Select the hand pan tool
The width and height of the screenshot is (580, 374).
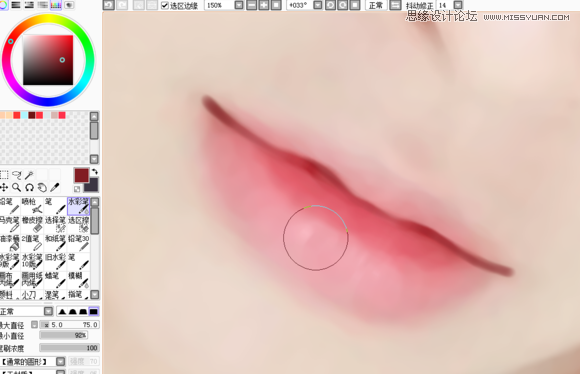[42, 188]
